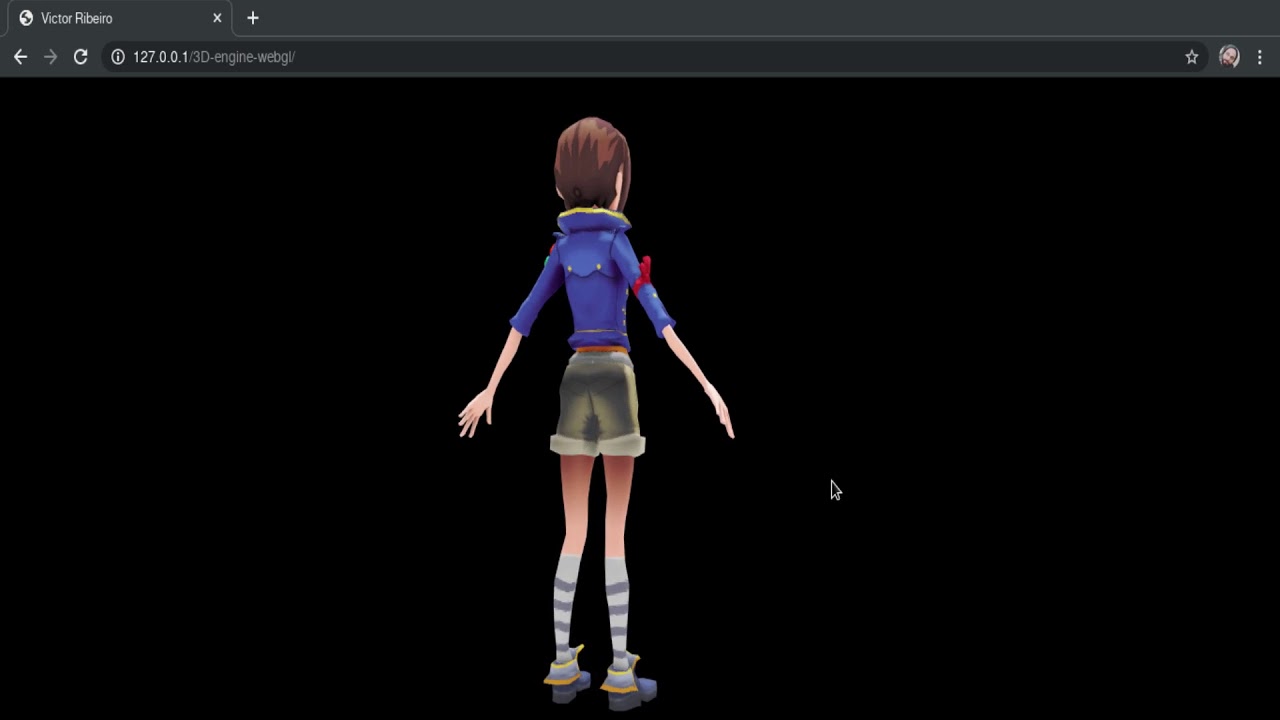Open a new tab with plus button
The width and height of the screenshot is (1280, 720).
(252, 18)
